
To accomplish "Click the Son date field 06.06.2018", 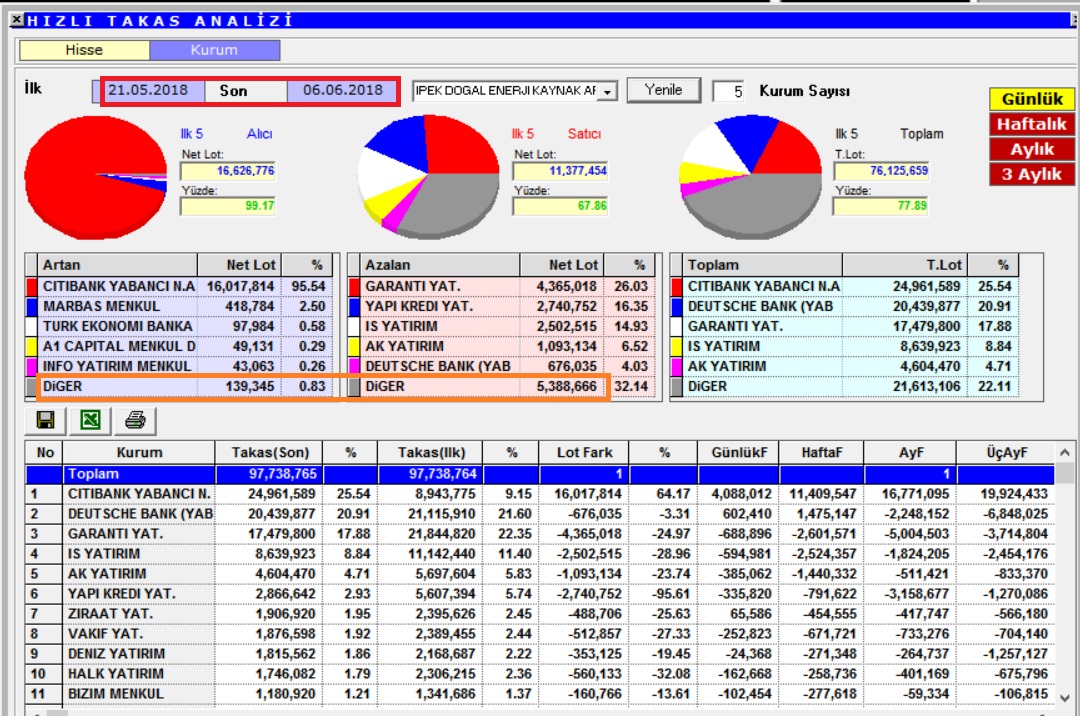I will click(342, 90).
